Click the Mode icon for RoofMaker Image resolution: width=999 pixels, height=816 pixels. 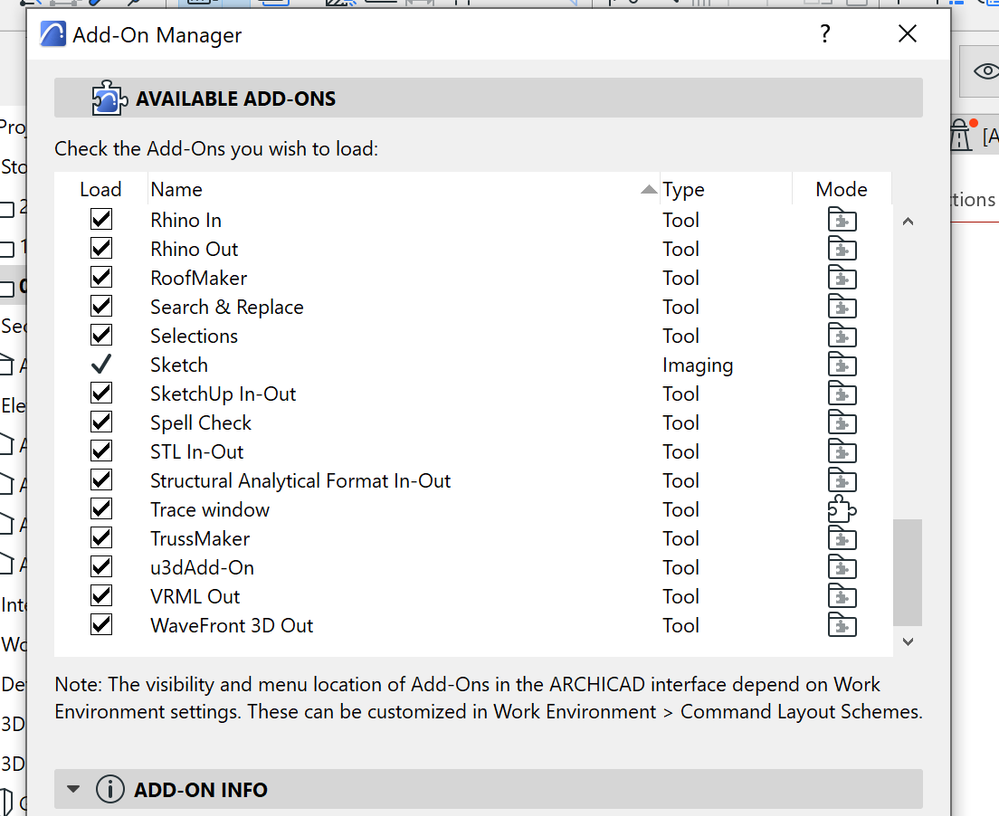click(x=842, y=277)
